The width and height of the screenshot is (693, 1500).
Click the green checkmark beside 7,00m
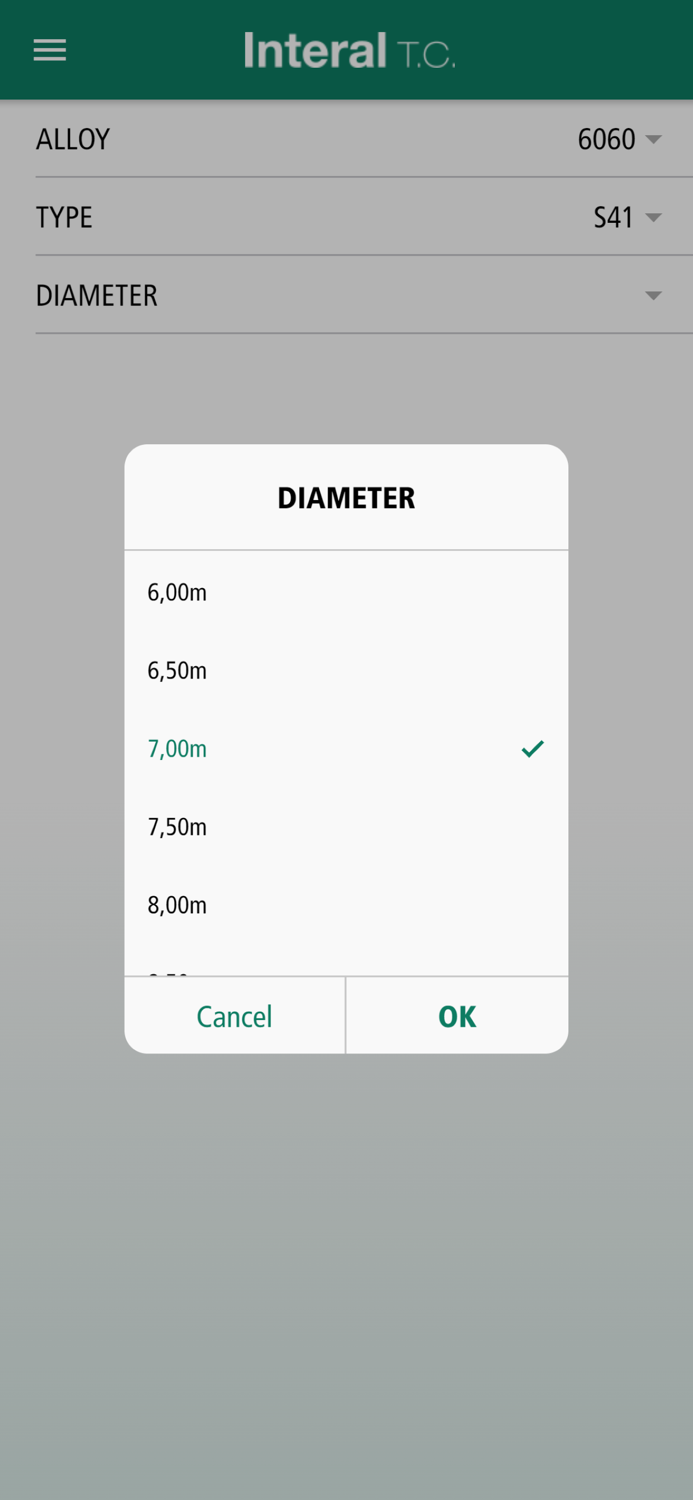click(532, 748)
